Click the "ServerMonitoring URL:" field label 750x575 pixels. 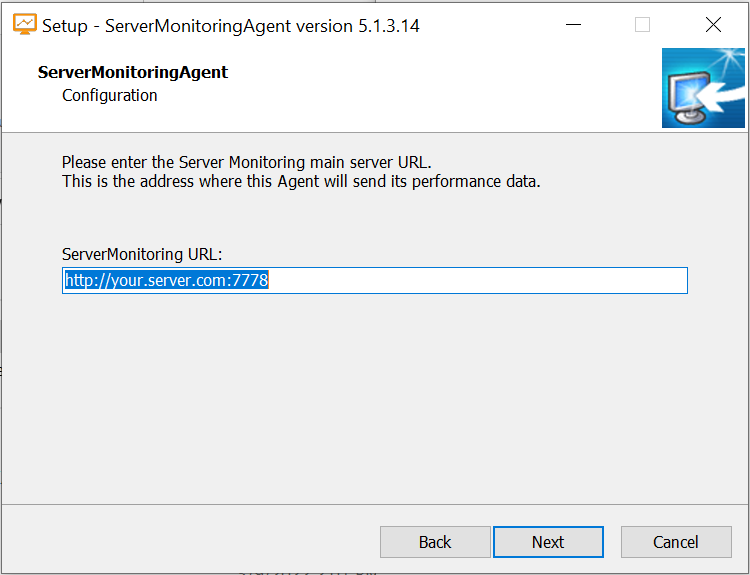pos(142,255)
